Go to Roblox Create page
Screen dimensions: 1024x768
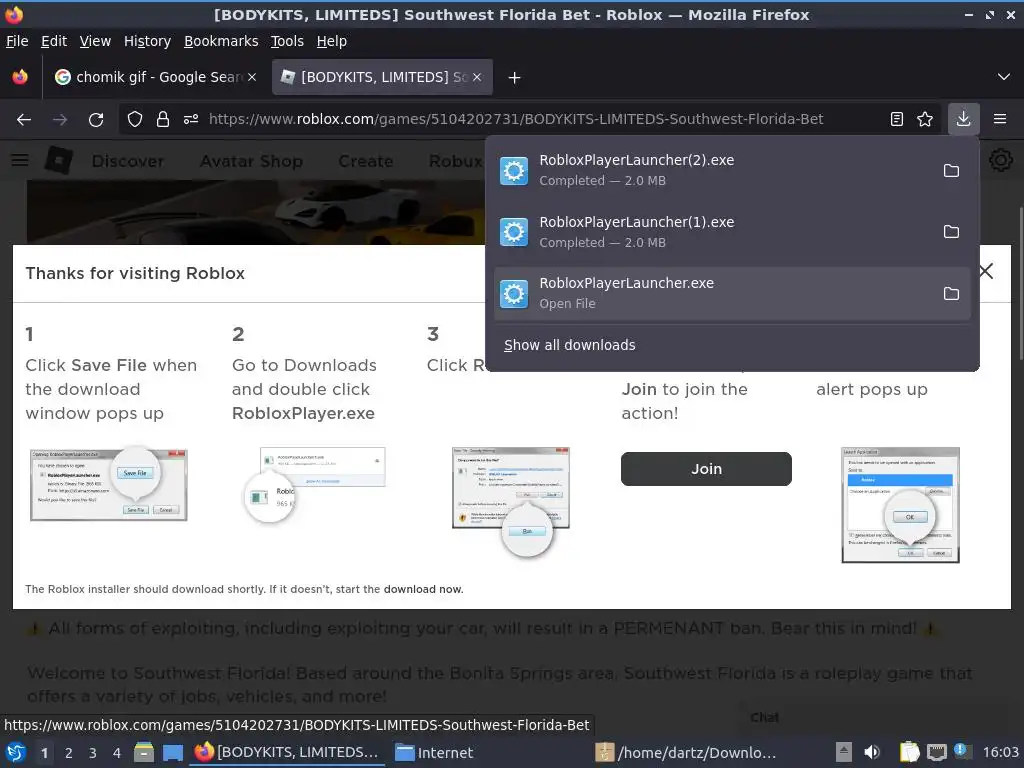[x=366, y=161]
